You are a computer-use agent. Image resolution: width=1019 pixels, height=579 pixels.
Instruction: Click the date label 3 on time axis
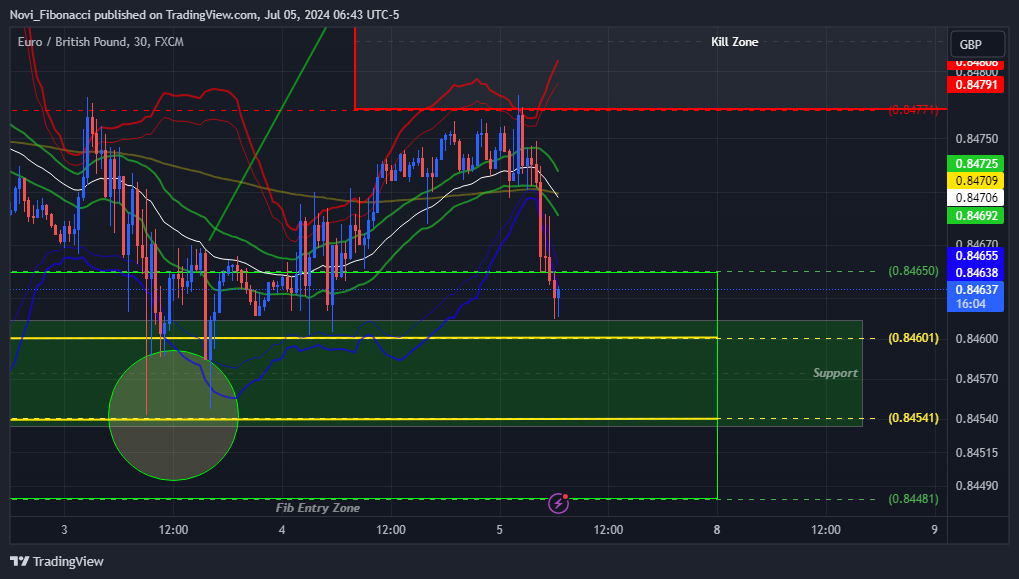[64, 530]
